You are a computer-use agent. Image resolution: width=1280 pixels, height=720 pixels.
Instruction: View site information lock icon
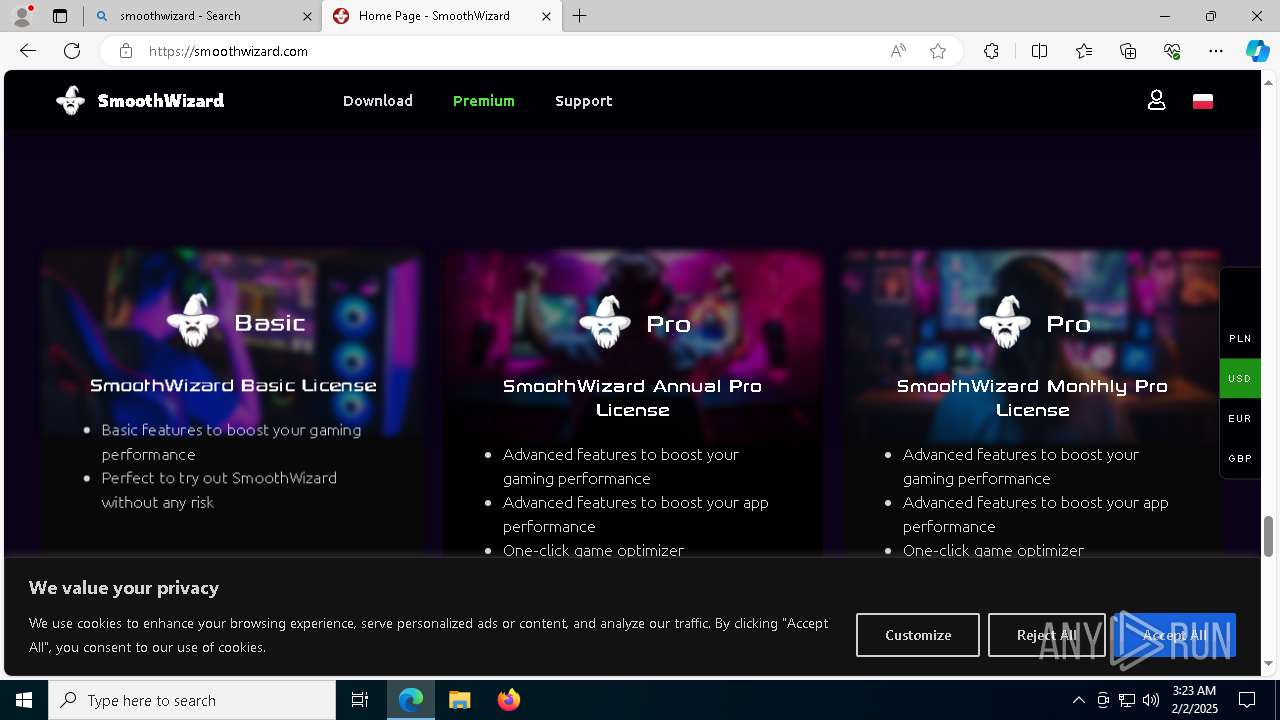(125, 51)
